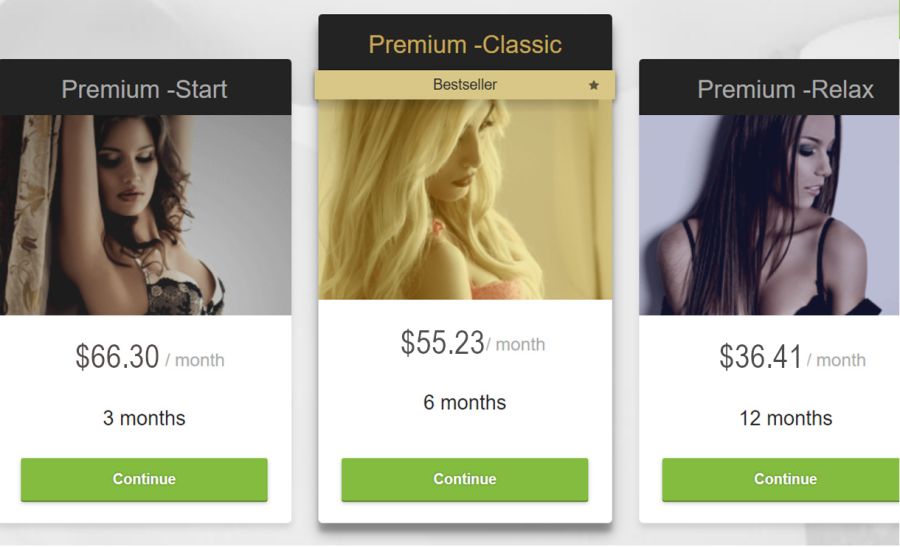The width and height of the screenshot is (900, 547).
Task: Click '/ month' beside the $66.30 price
Action: click(x=195, y=360)
